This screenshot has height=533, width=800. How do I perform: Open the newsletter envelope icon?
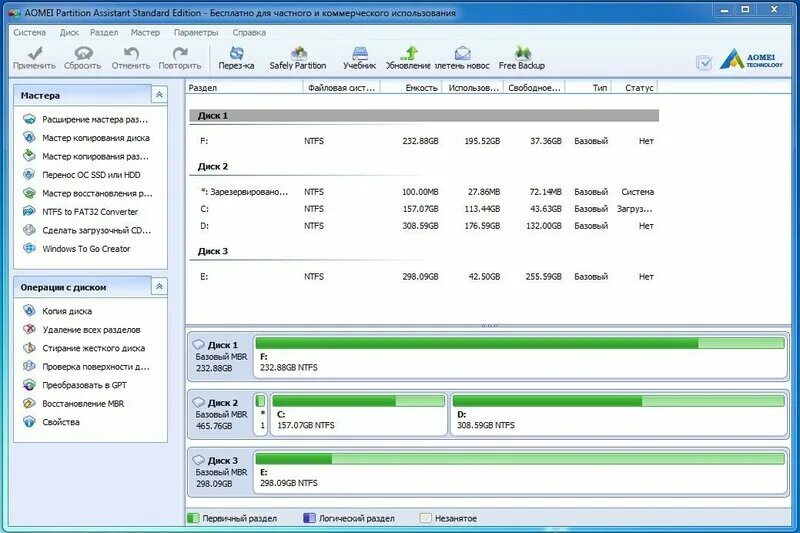[x=462, y=53]
